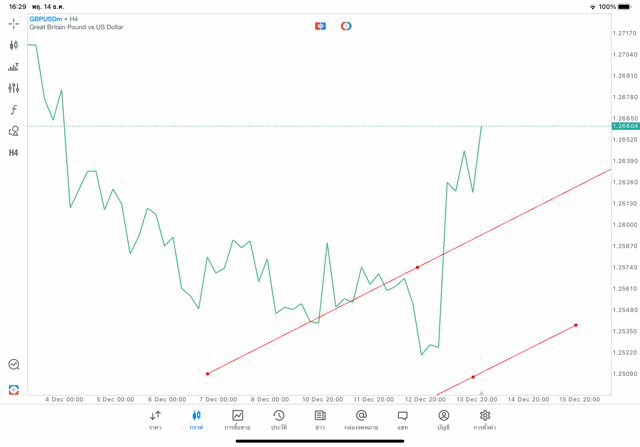Image resolution: width=640 pixels, height=447 pixels.
Task: Tap the circular red-blue icon atop the chart
Action: pyautogui.click(x=346, y=26)
